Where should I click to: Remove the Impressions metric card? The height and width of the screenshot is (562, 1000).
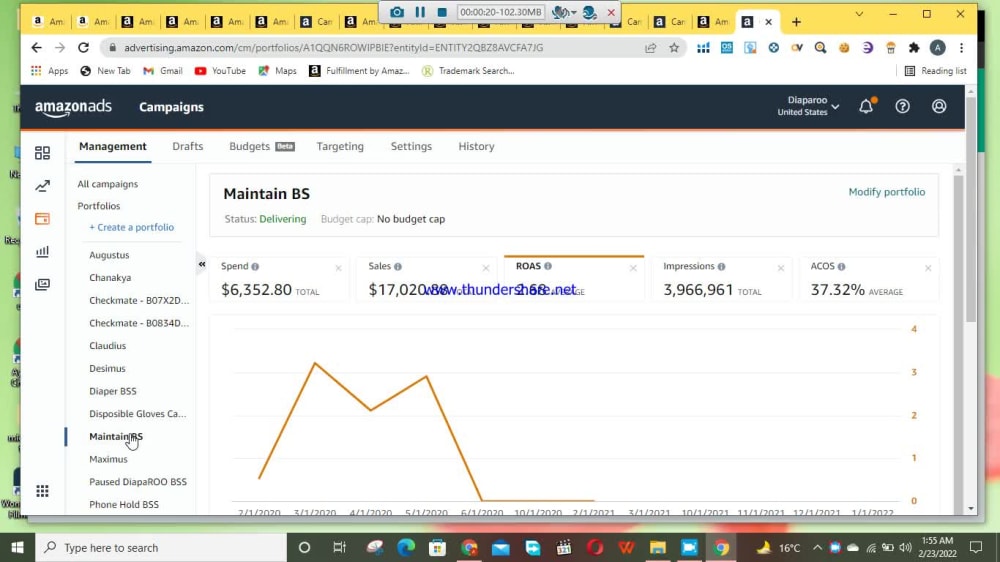(781, 268)
